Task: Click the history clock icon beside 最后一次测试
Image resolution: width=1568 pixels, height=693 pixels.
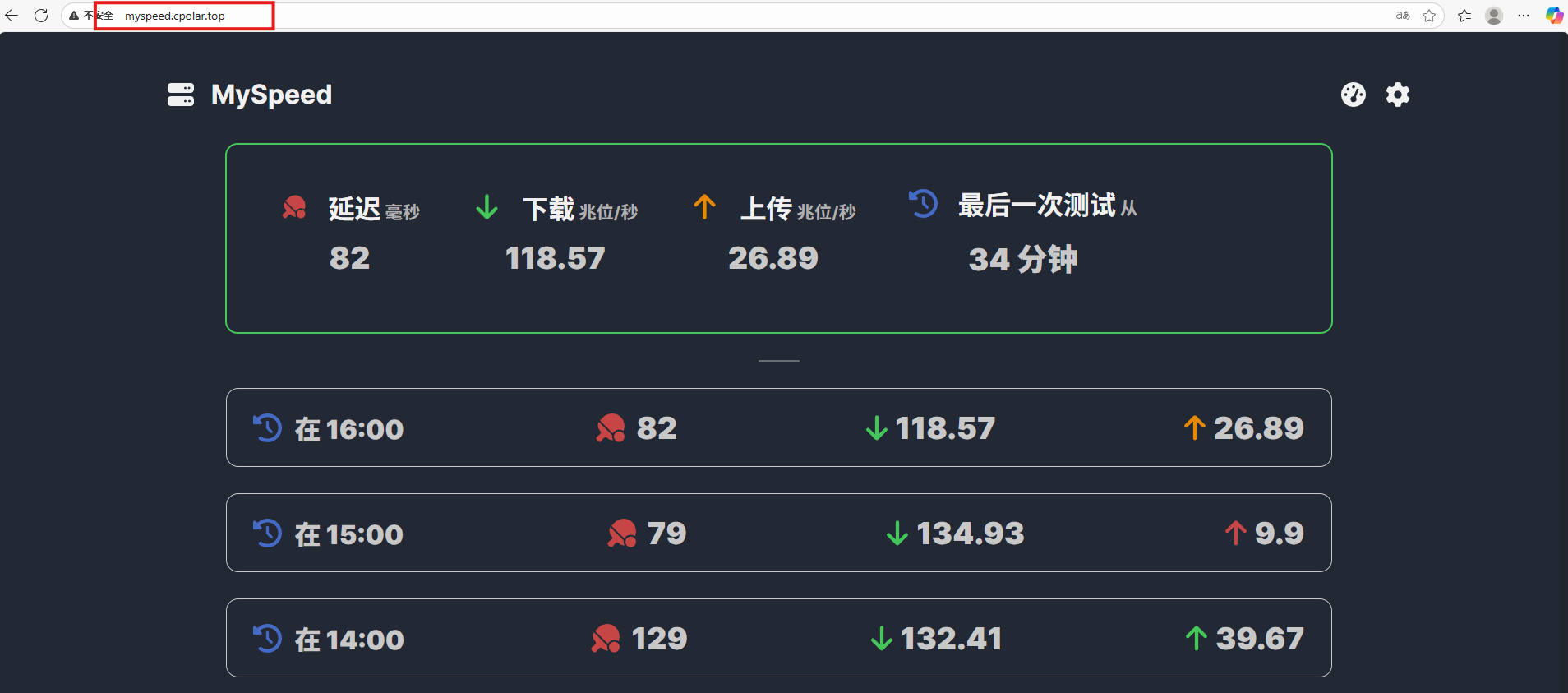Action: click(x=923, y=204)
